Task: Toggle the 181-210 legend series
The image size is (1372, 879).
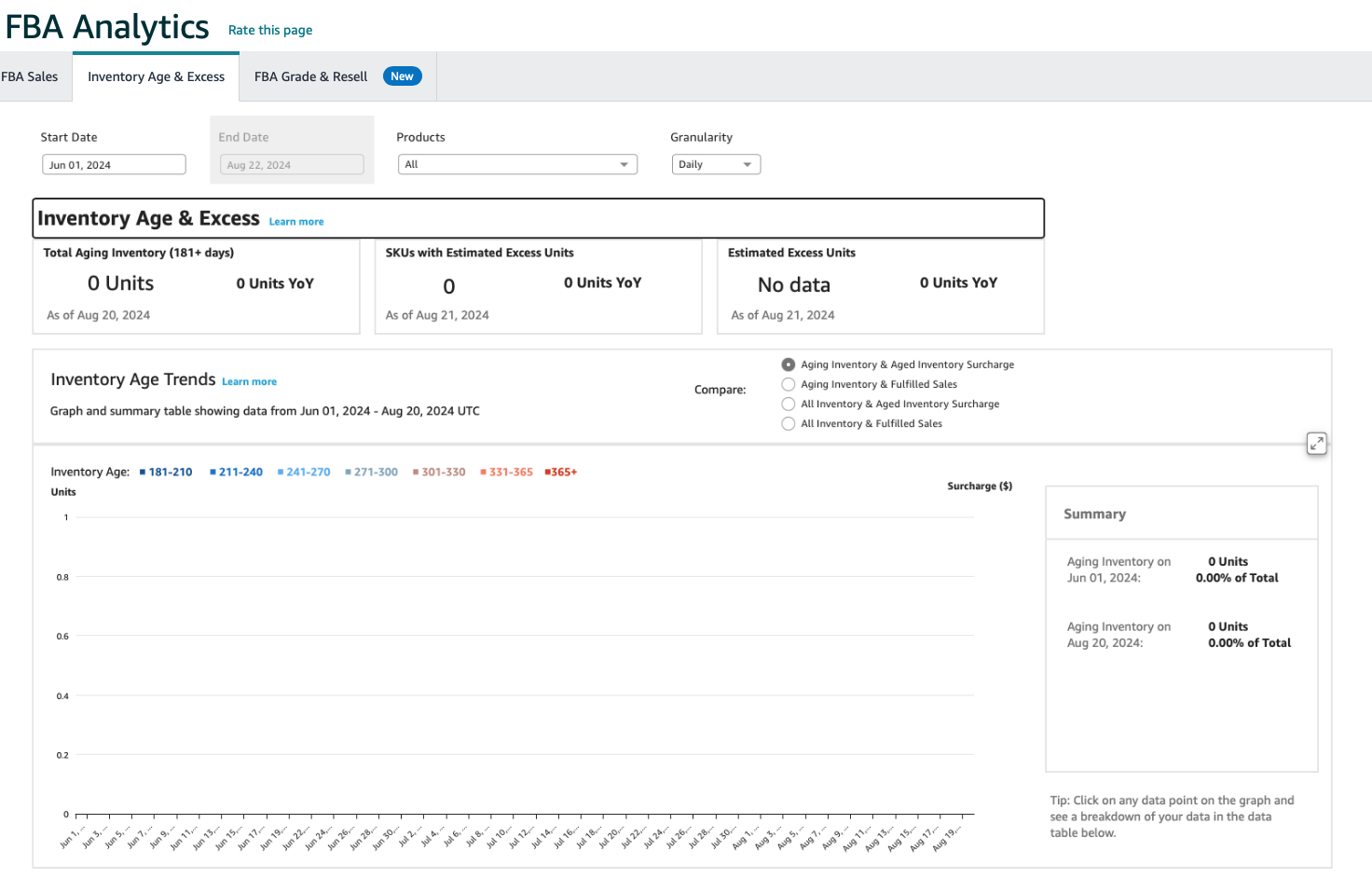Action: pos(166,472)
